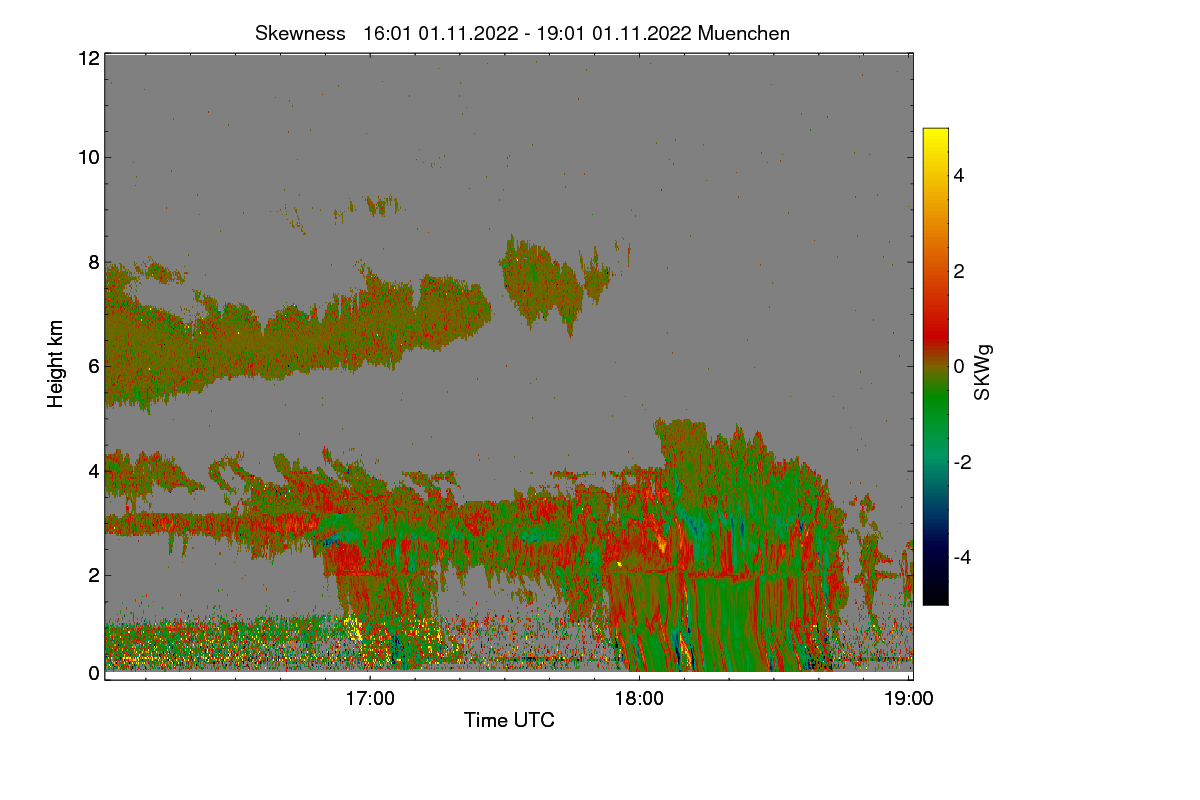The image size is (1200, 800).
Task: Click the Time UTC axis title
Action: click(x=509, y=720)
